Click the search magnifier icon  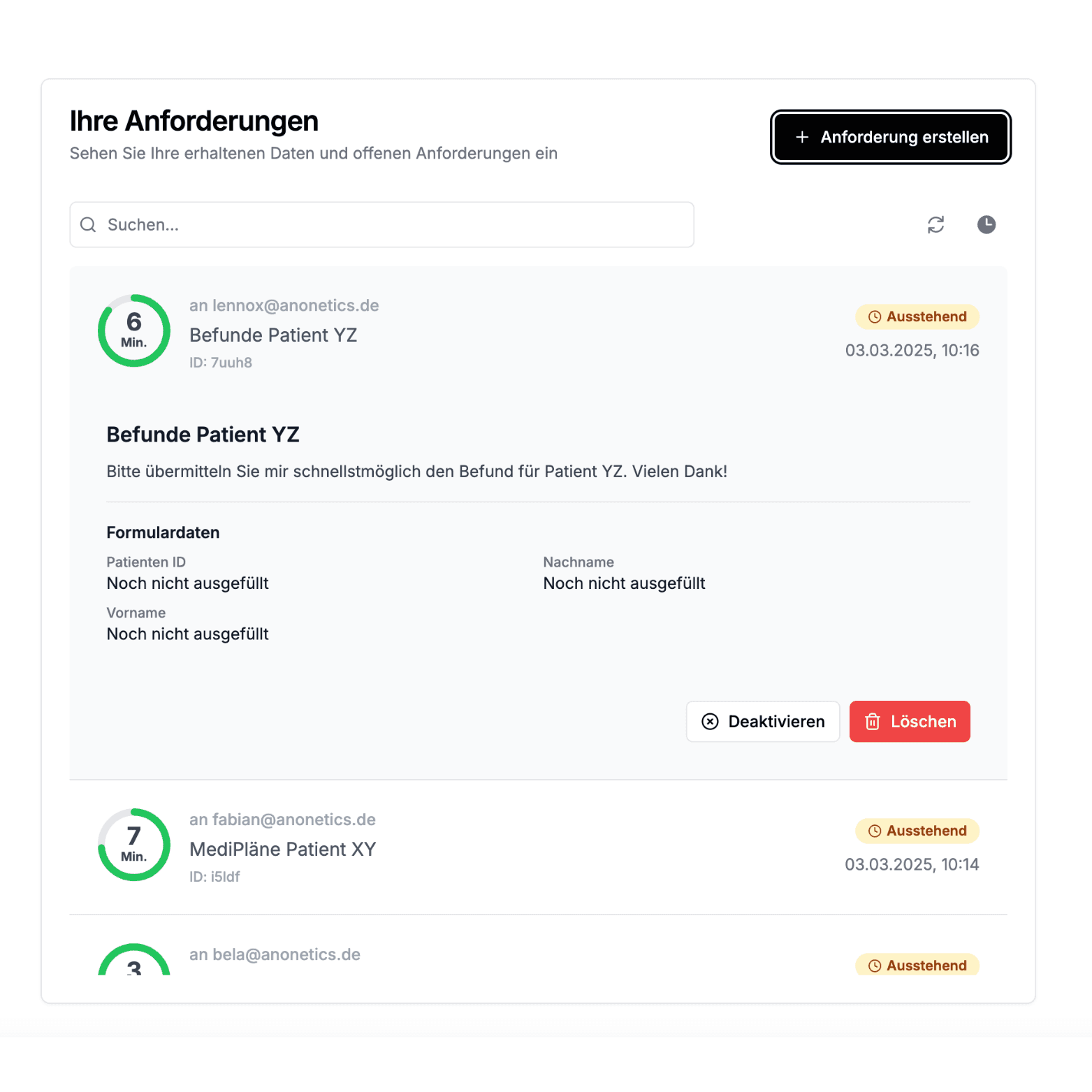pos(88,225)
